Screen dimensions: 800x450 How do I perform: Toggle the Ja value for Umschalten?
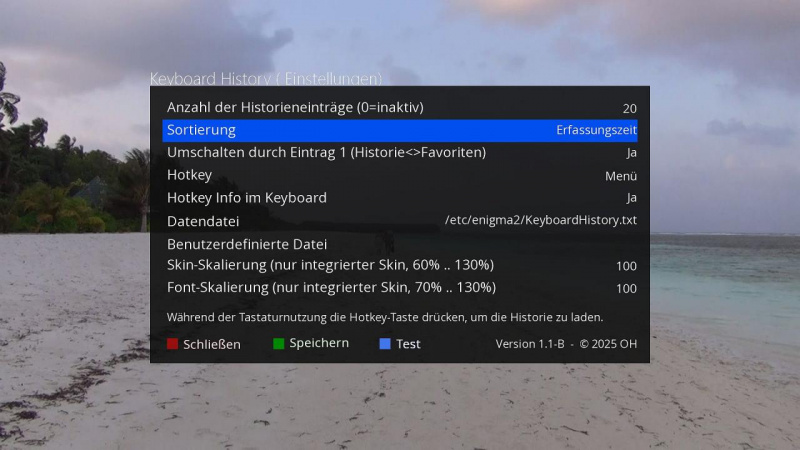click(x=632, y=153)
